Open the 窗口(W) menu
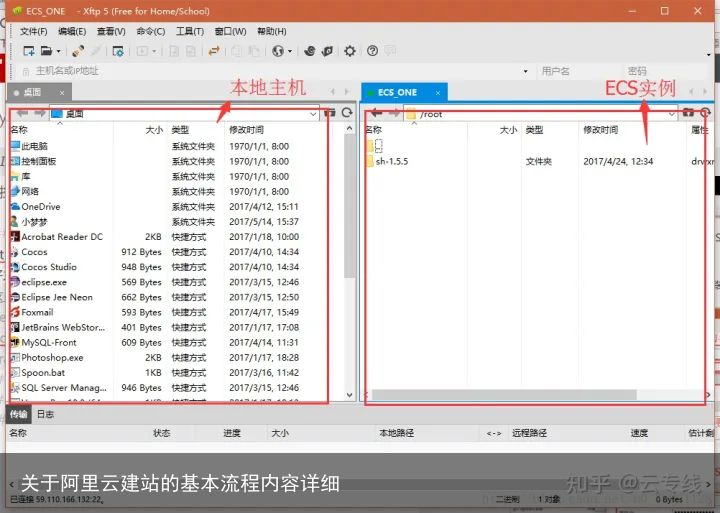The width and height of the screenshot is (720, 513). (231, 31)
